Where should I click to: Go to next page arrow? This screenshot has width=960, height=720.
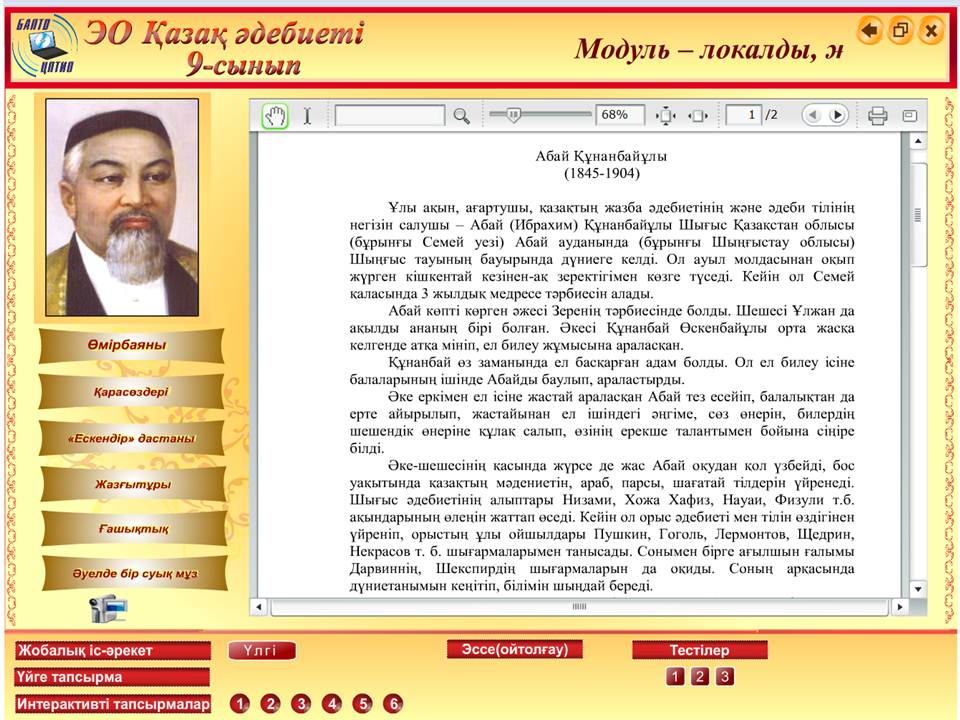(837, 114)
